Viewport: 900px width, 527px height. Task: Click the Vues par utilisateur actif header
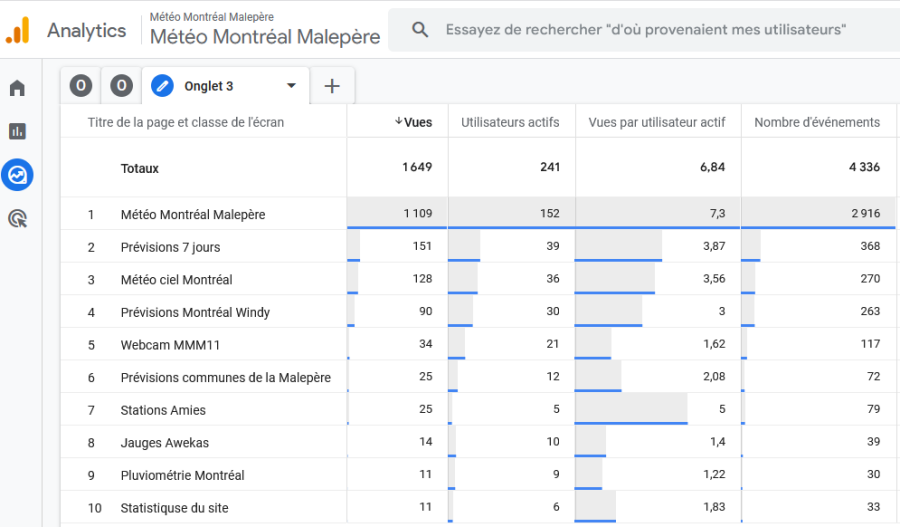656,122
